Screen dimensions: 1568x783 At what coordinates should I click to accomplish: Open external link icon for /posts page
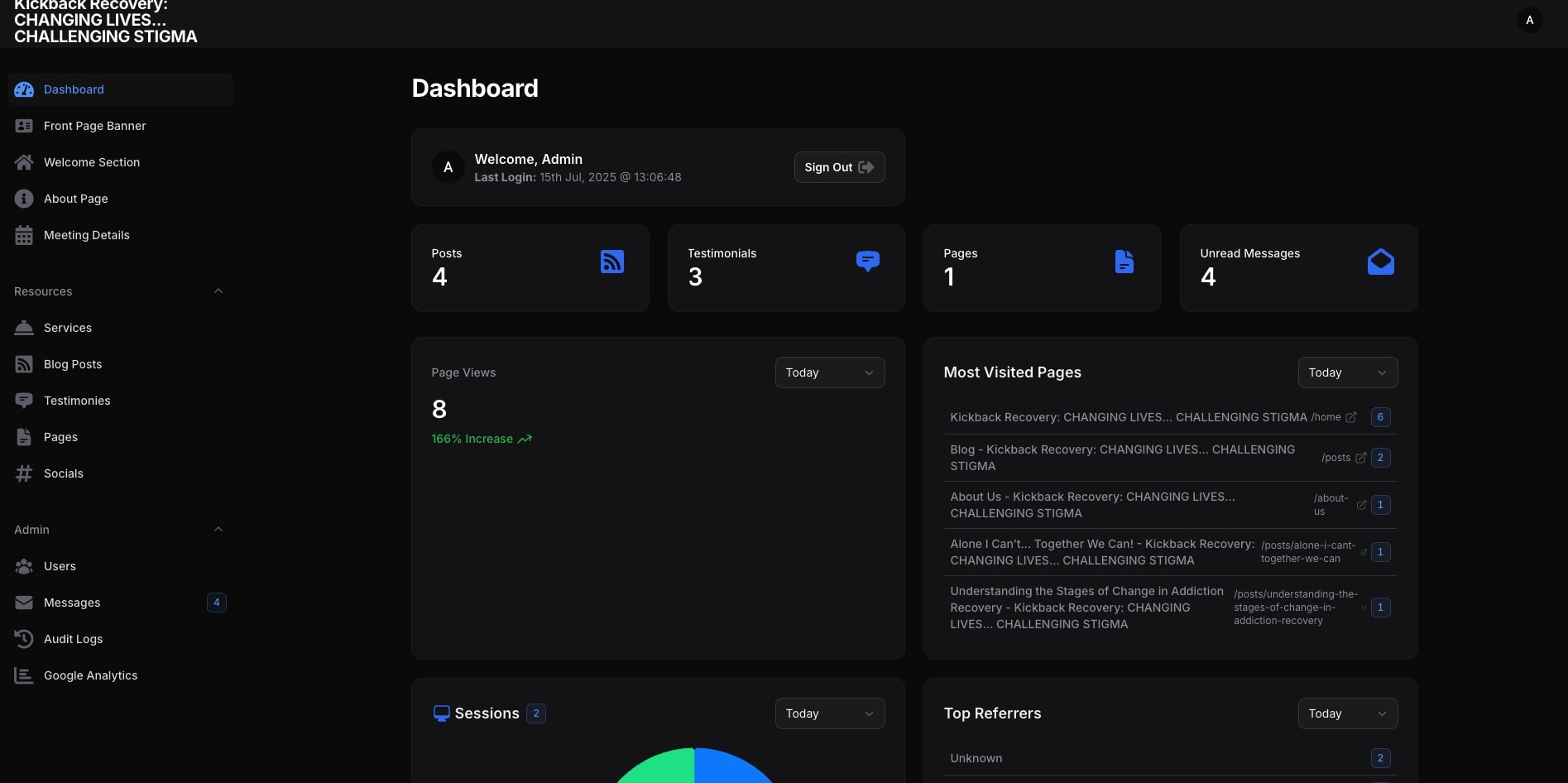1360,458
